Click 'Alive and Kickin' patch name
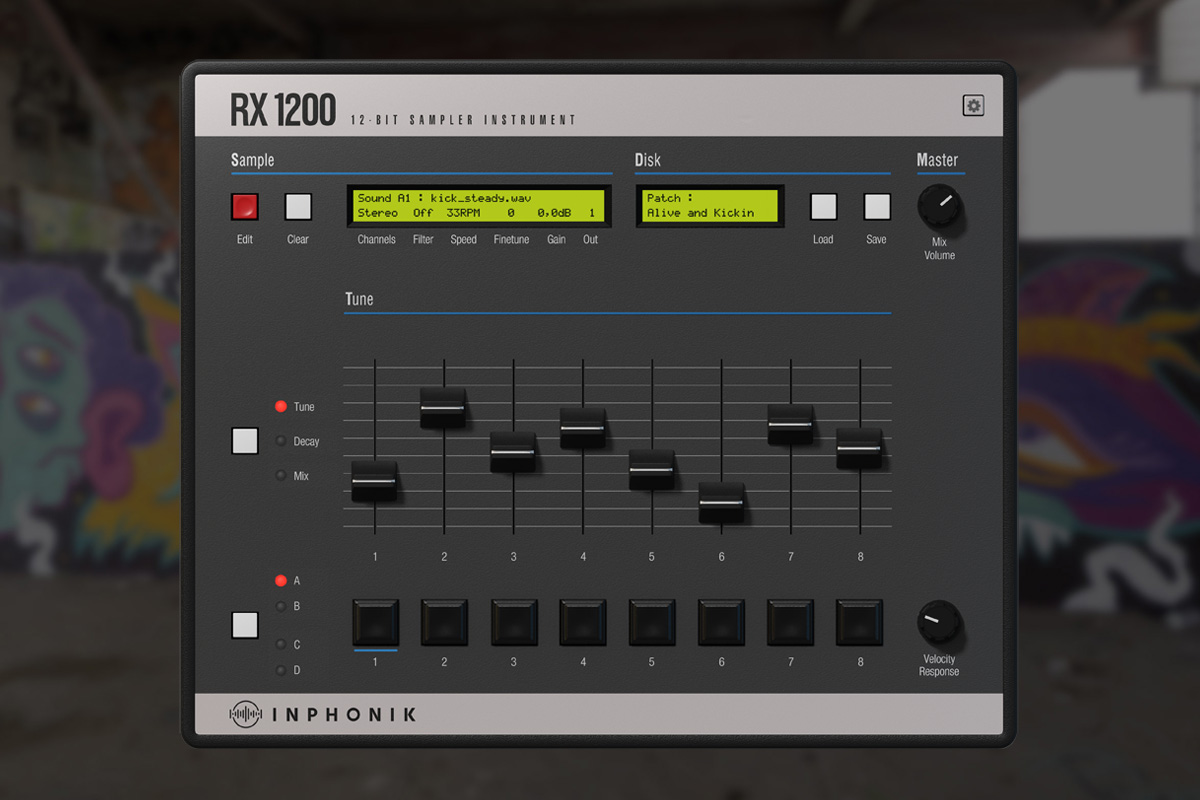The image size is (1200, 800). click(x=700, y=213)
